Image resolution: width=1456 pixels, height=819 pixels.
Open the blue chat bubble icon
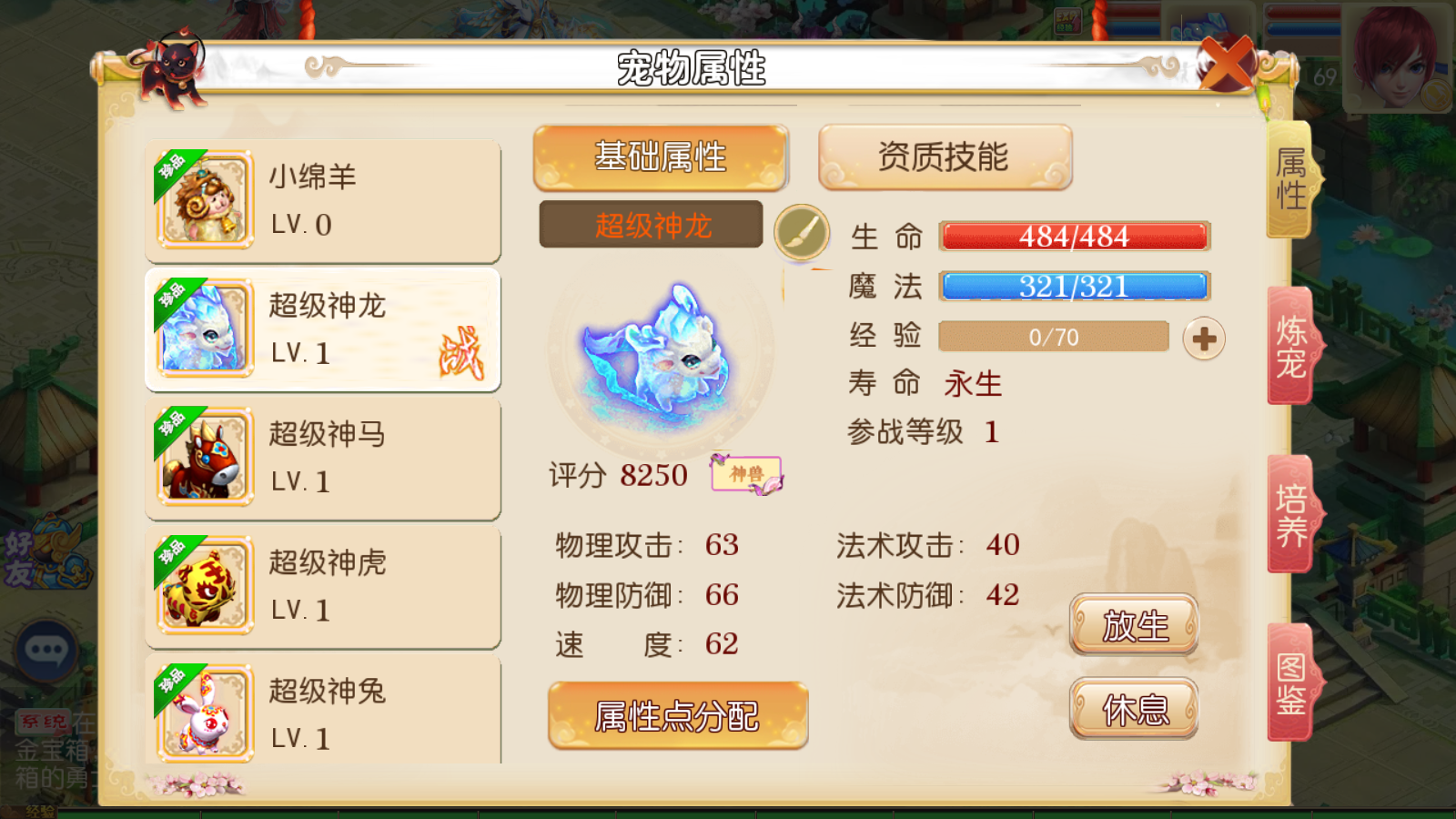tap(46, 650)
